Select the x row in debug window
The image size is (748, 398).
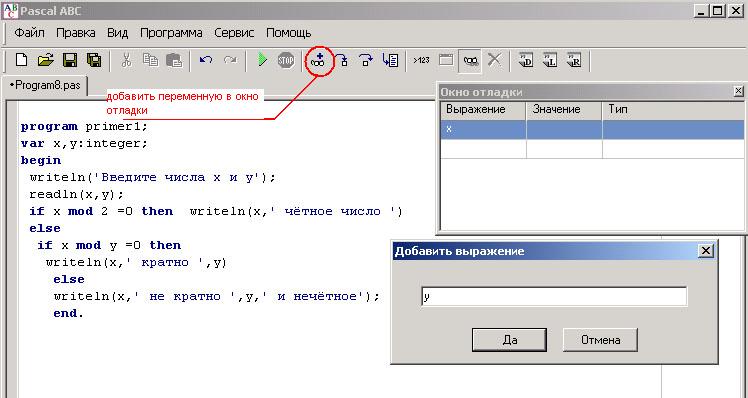point(592,129)
